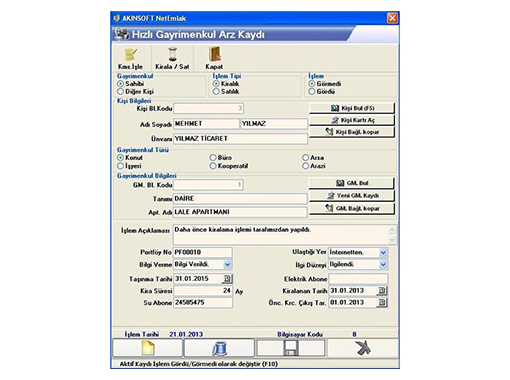Click the new record page icon
The width and height of the screenshot is (510, 380).
pos(148,348)
